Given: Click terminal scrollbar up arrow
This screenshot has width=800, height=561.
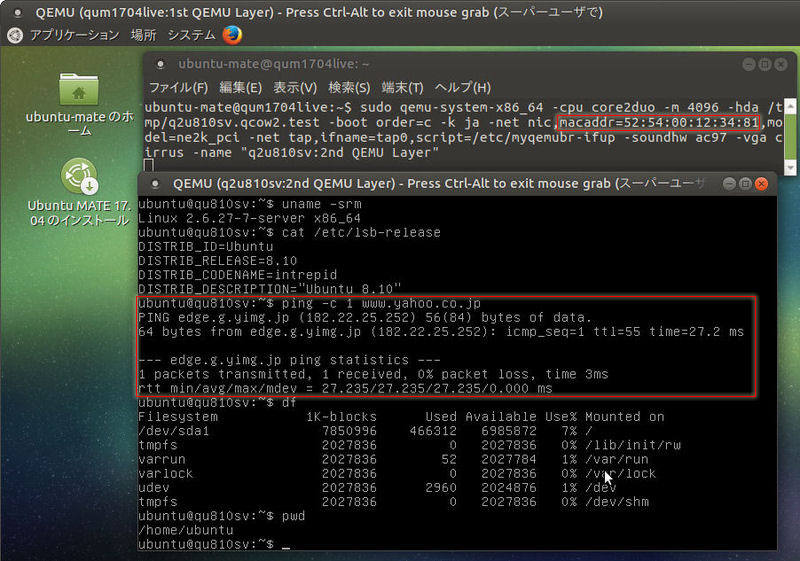Looking at the screenshot, I should coord(790,106).
